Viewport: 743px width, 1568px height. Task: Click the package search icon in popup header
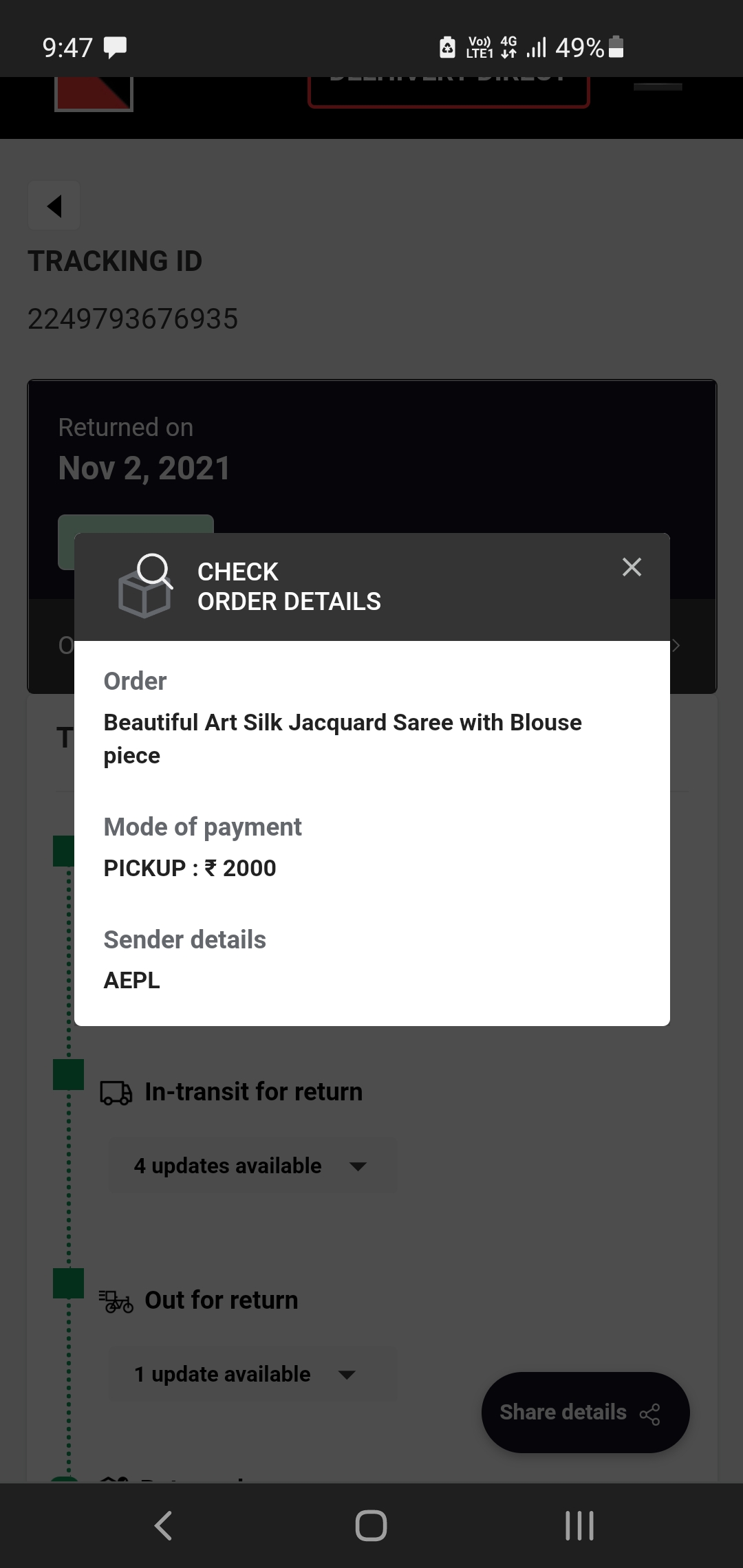point(145,586)
